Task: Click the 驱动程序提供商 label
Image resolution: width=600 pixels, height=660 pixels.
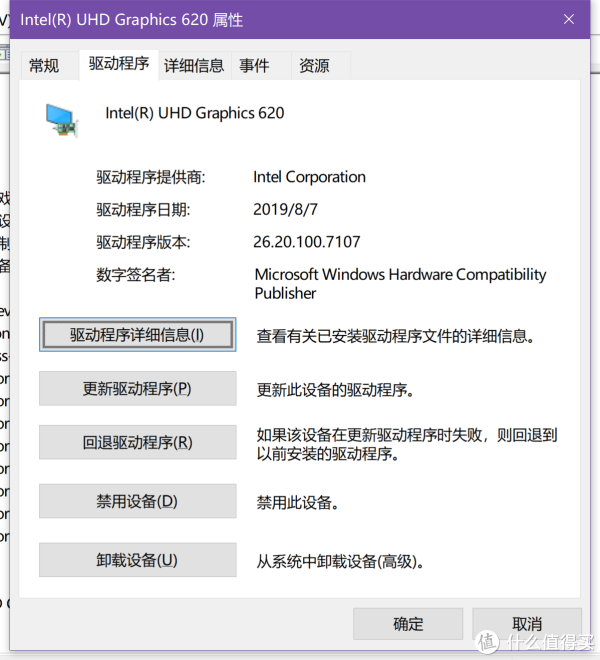Action: click(x=151, y=177)
